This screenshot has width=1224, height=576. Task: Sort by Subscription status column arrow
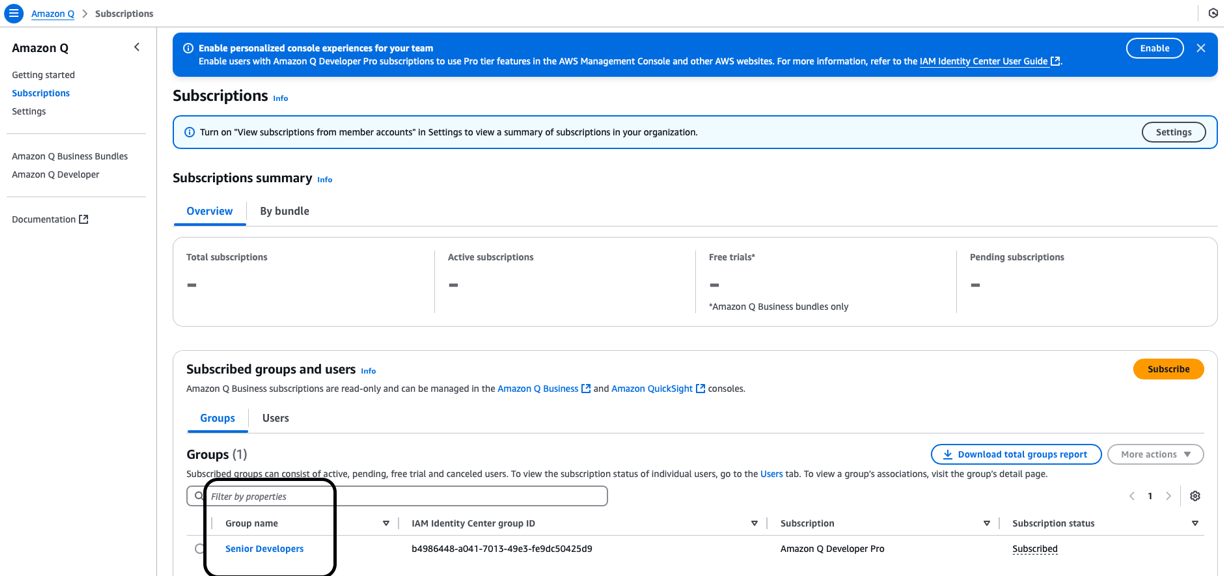tap(1195, 524)
